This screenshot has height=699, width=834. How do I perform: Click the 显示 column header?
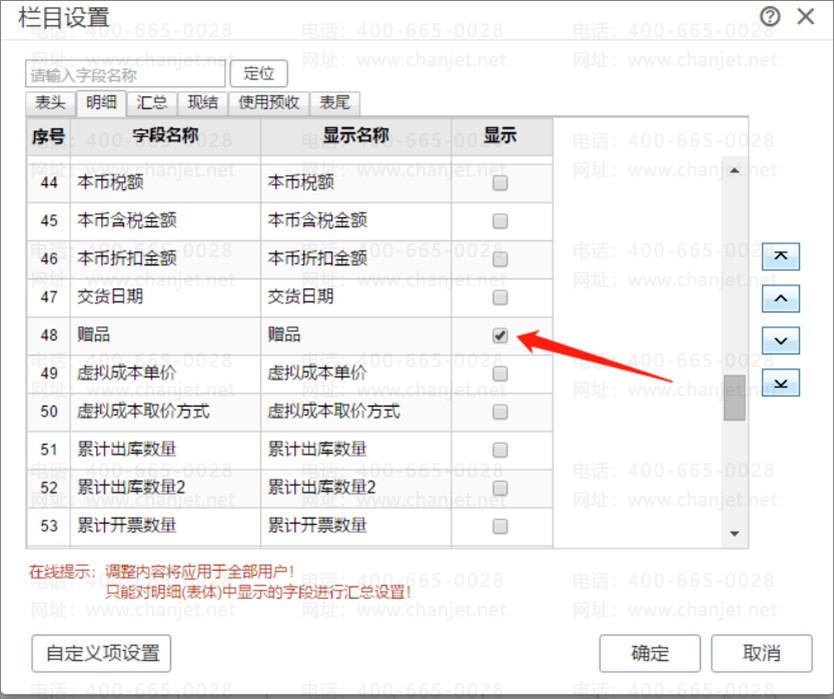(500, 136)
